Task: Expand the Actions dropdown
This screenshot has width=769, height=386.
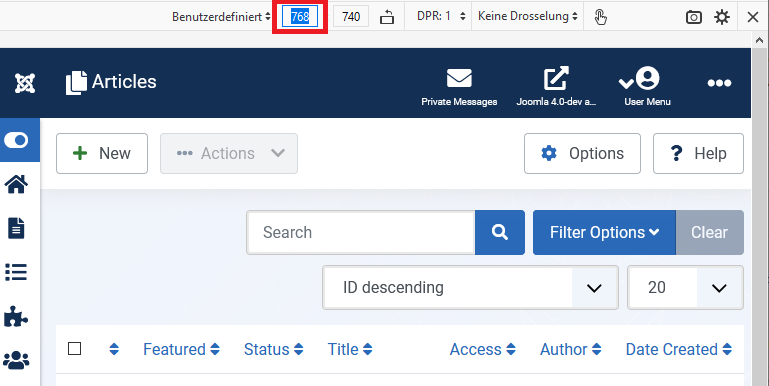Action: (x=229, y=154)
